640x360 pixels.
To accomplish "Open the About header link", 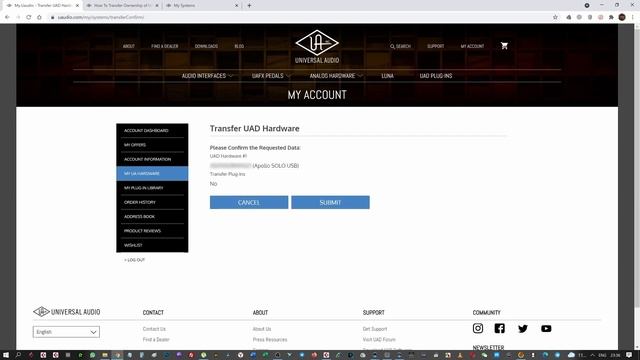I will [129, 46].
